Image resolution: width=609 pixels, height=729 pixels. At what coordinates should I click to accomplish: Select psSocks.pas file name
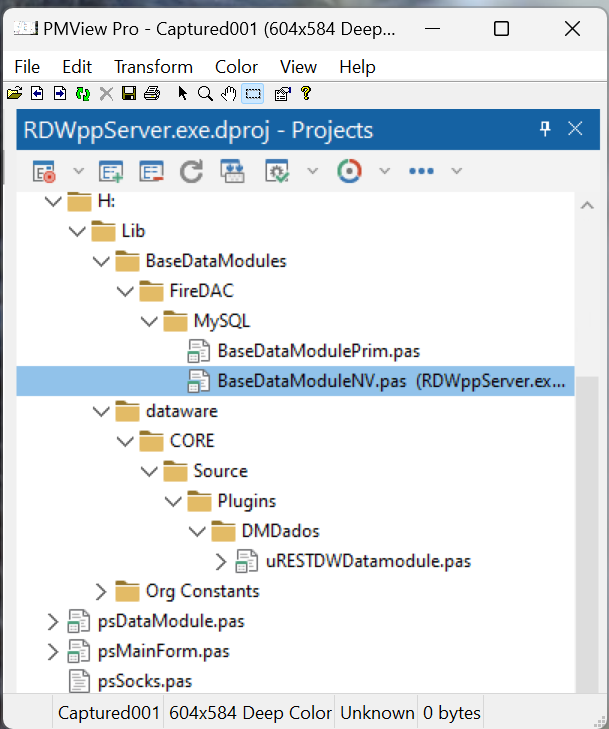145,682
